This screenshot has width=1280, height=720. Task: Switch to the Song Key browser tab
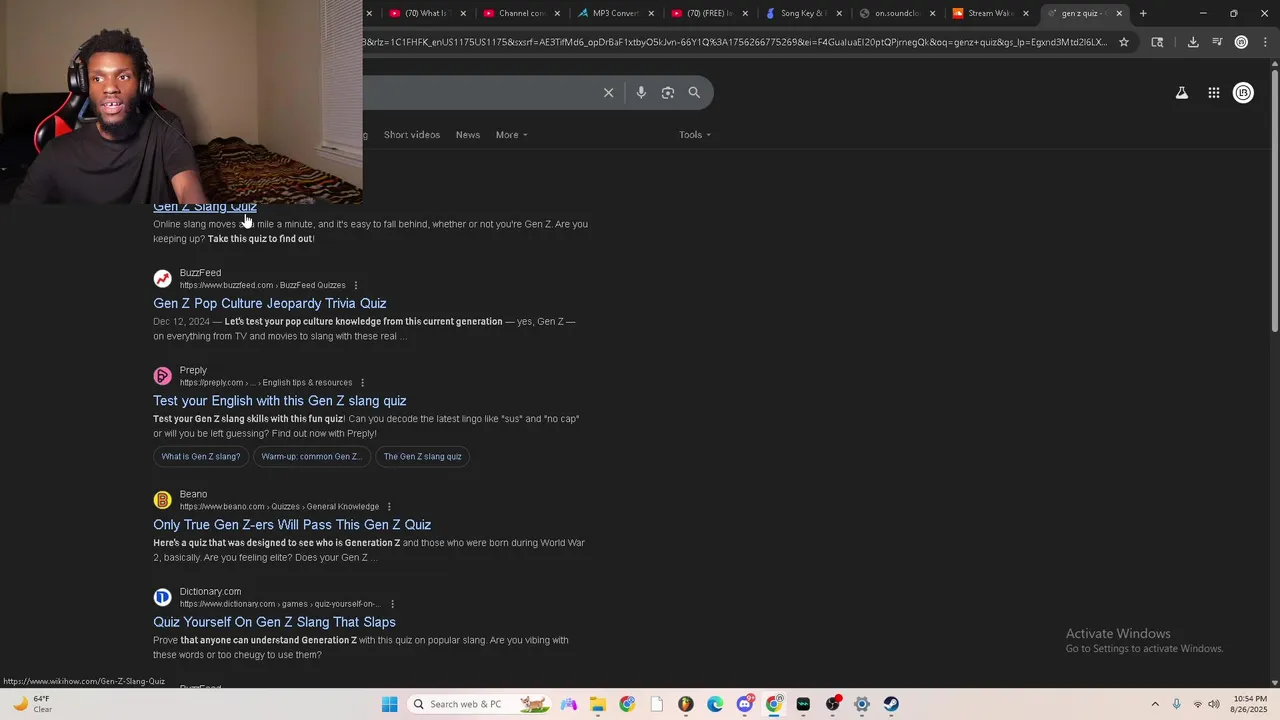(x=802, y=13)
